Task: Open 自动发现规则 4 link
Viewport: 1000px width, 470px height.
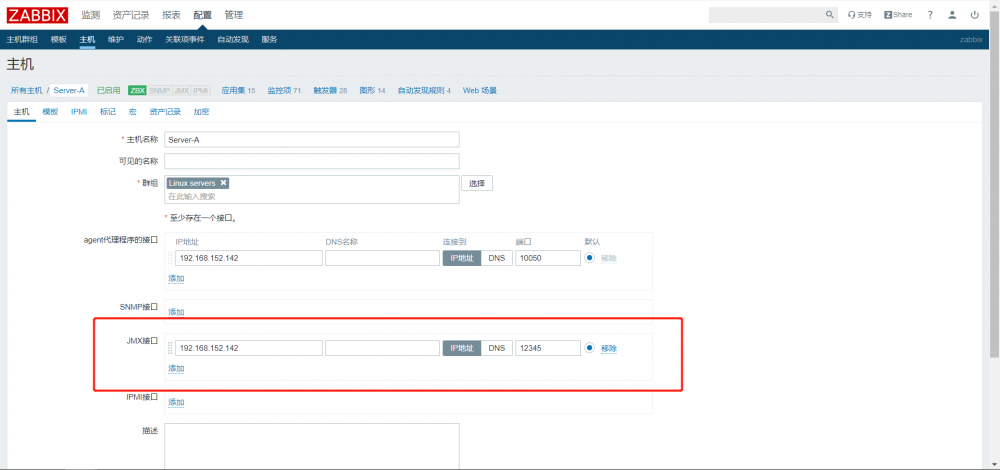Action: 424,91
